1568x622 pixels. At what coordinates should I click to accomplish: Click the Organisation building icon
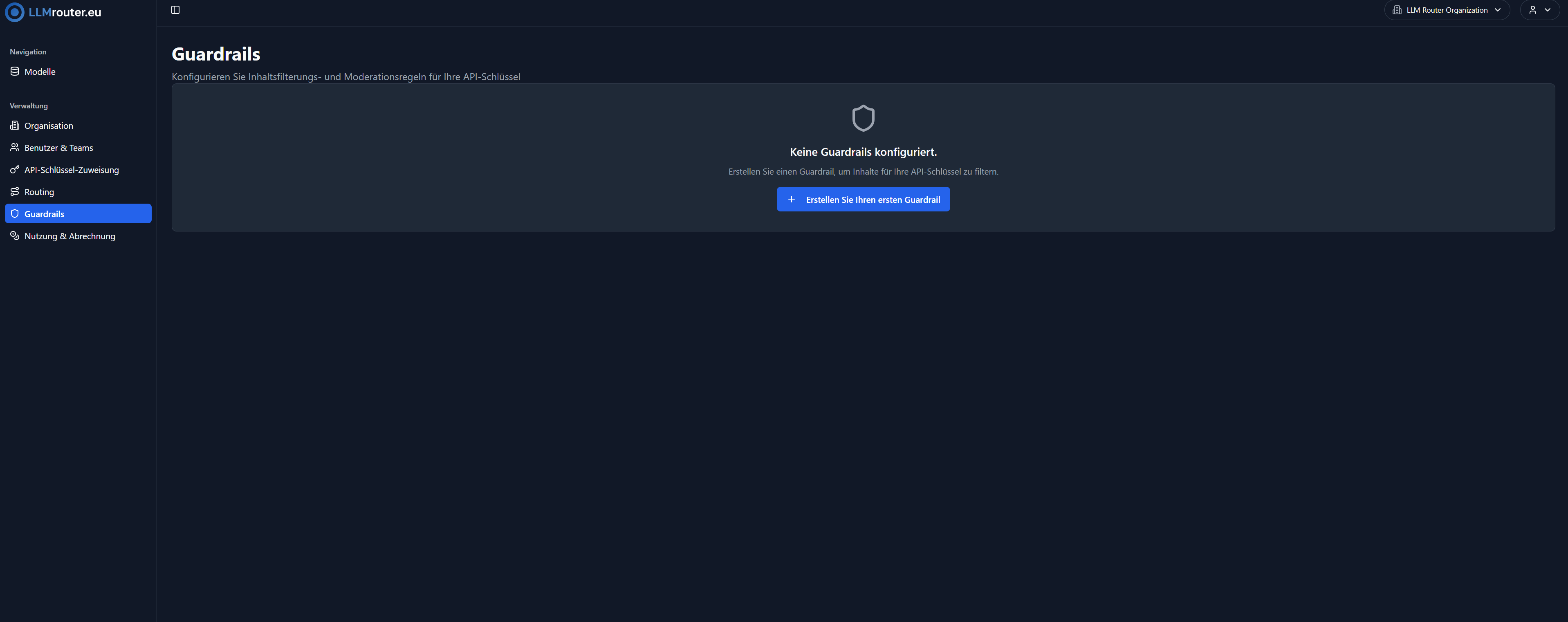(15, 126)
